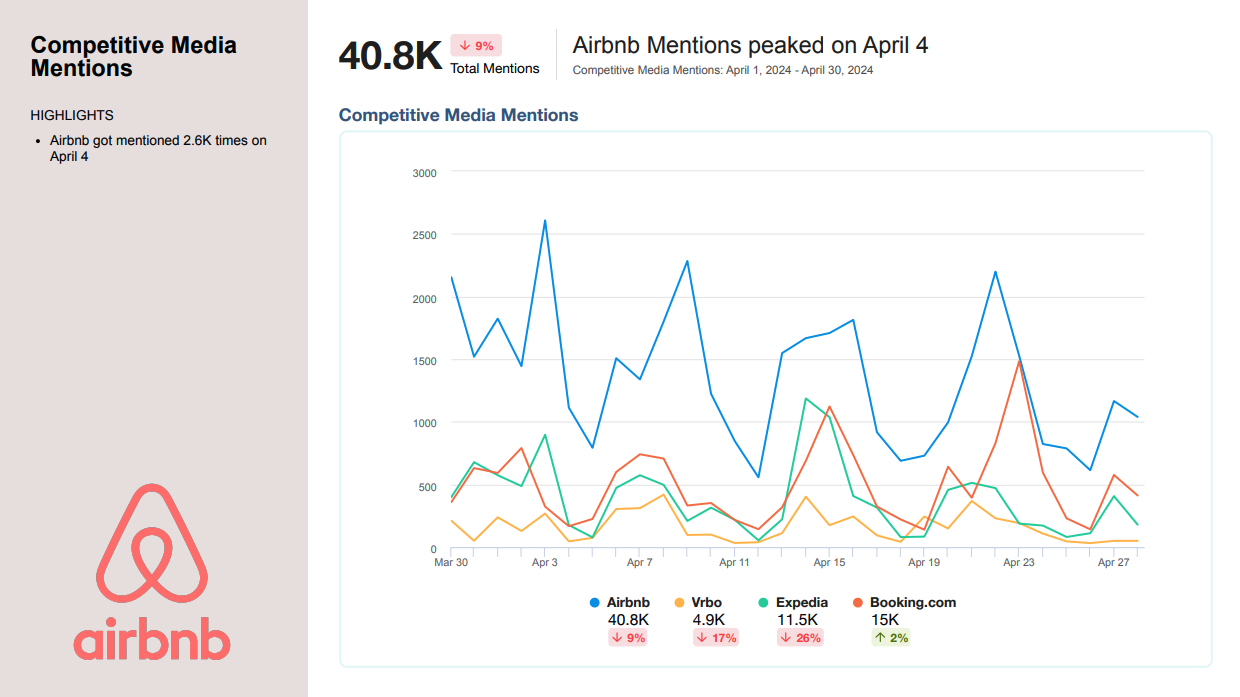This screenshot has height=697, width=1240.
Task: Click the Vrbo 17% decrease badge
Action: (716, 638)
